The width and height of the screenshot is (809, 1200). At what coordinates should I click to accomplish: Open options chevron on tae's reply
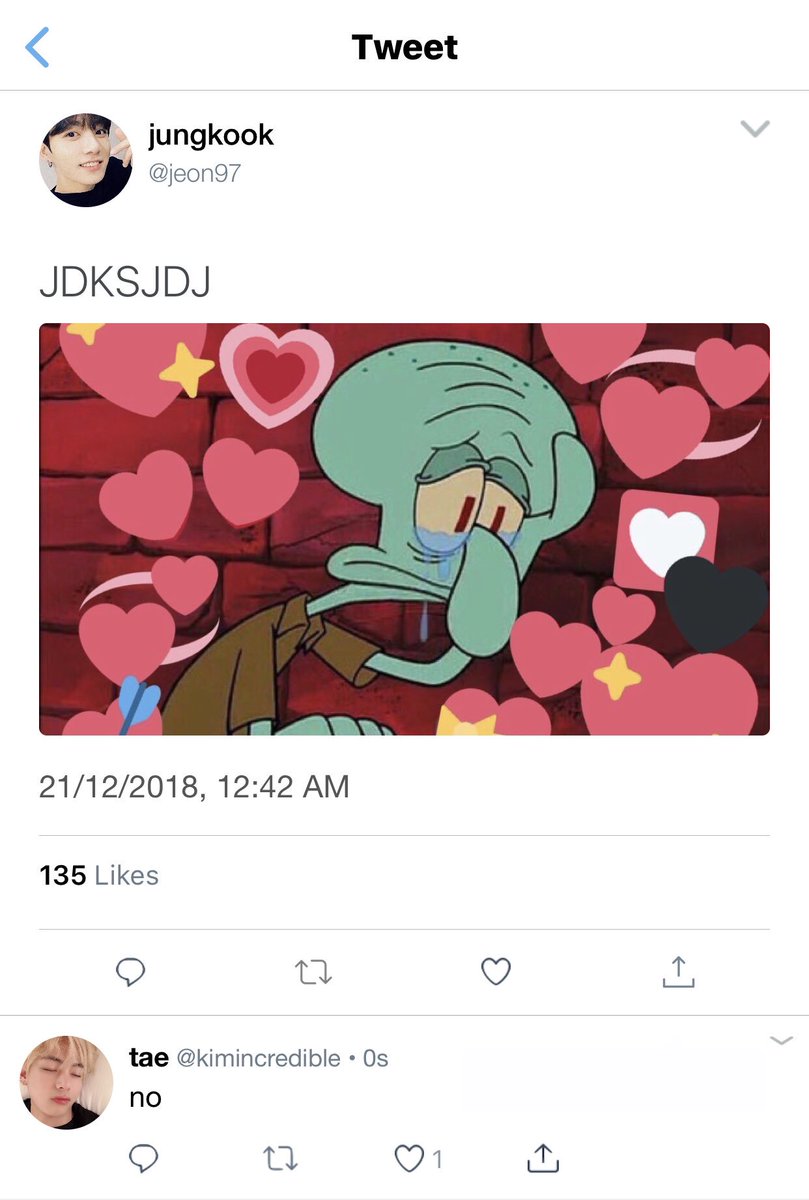point(781,1042)
